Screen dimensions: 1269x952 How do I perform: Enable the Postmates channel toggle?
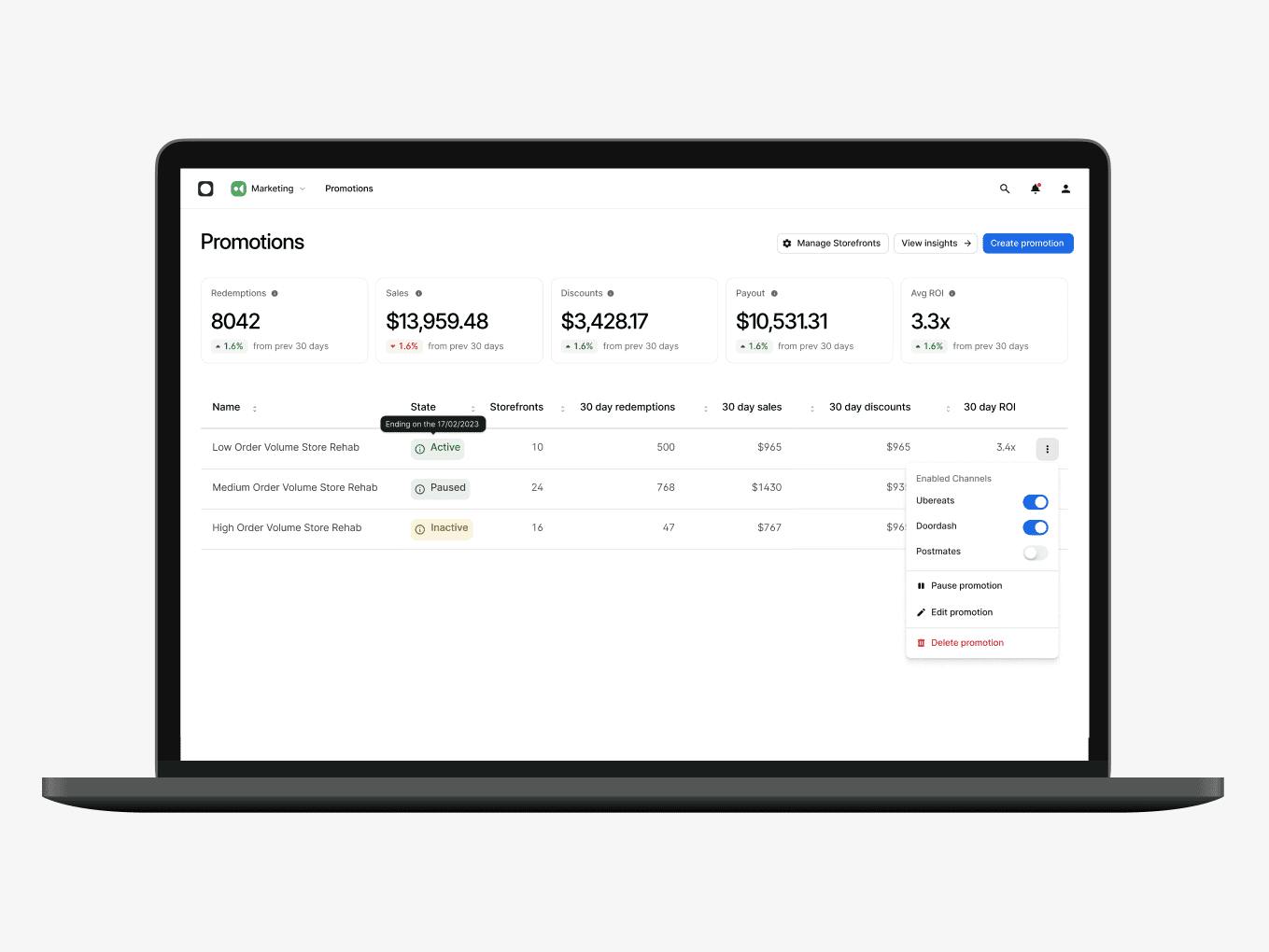[x=1036, y=553]
